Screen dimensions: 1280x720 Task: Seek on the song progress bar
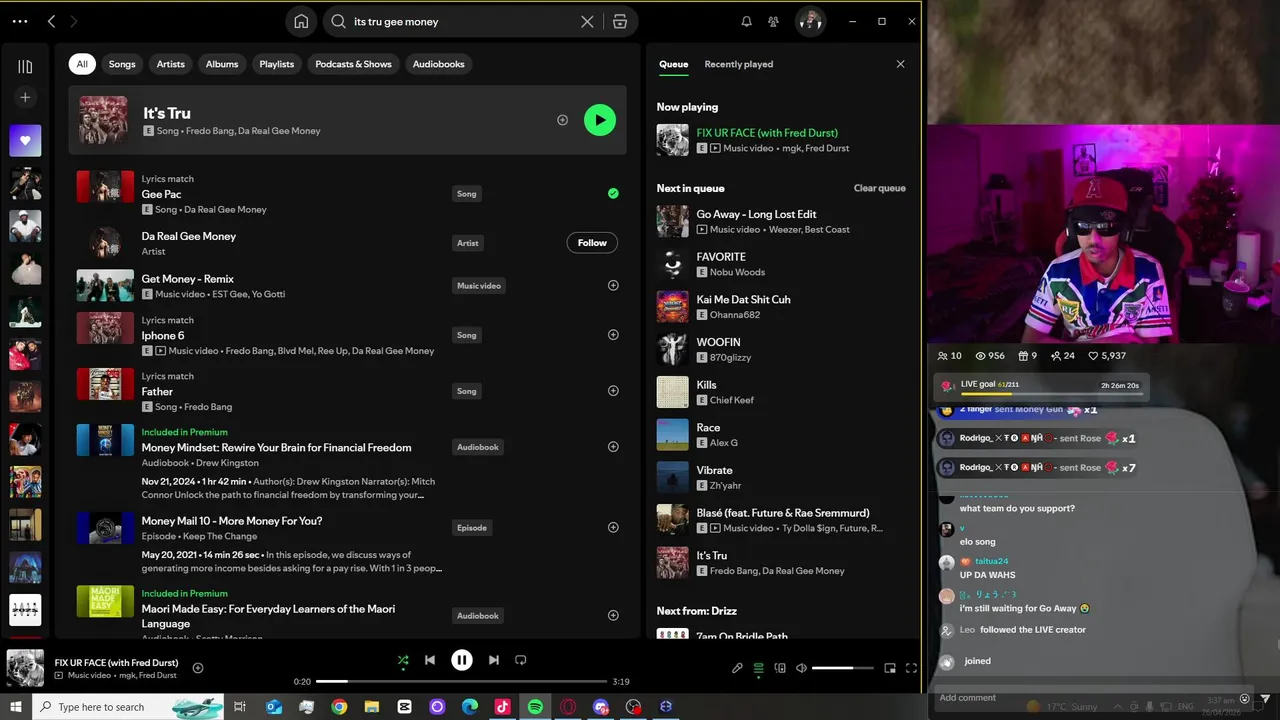461,682
